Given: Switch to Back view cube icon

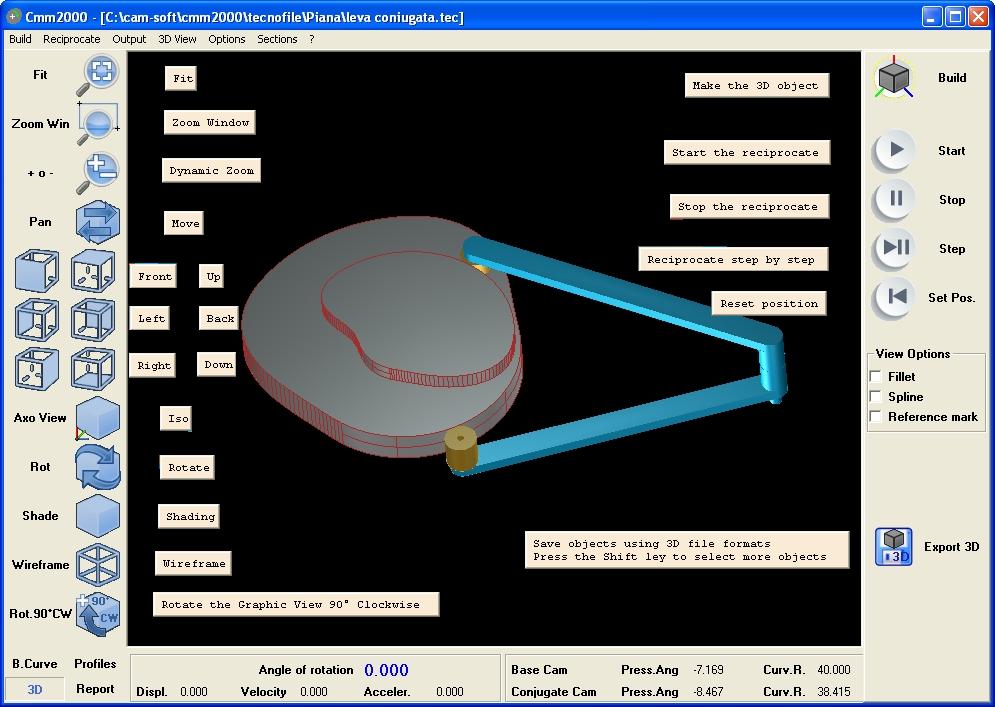Looking at the screenshot, I should tap(93, 320).
